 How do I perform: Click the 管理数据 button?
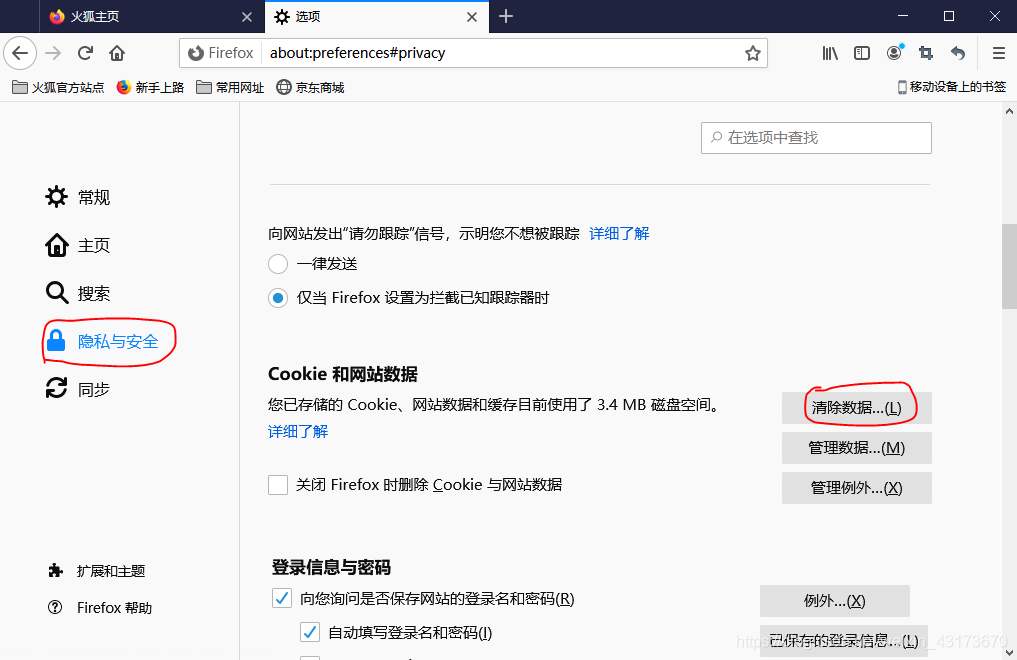click(857, 448)
